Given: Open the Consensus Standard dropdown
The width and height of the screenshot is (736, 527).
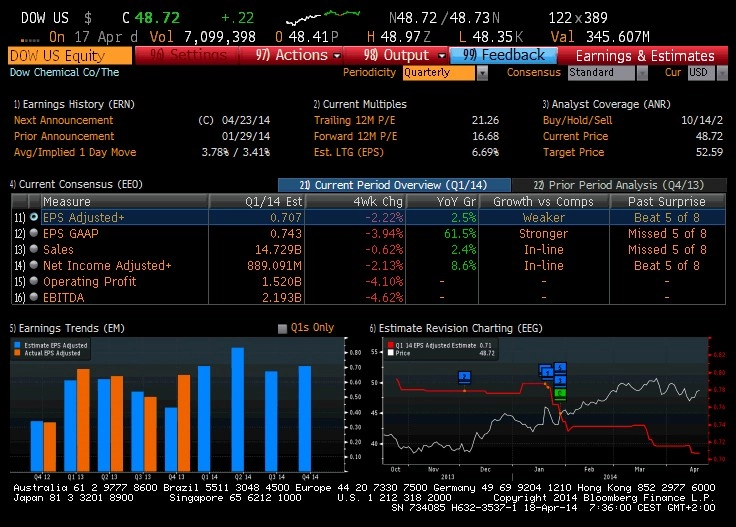Looking at the screenshot, I should click(x=607, y=73).
